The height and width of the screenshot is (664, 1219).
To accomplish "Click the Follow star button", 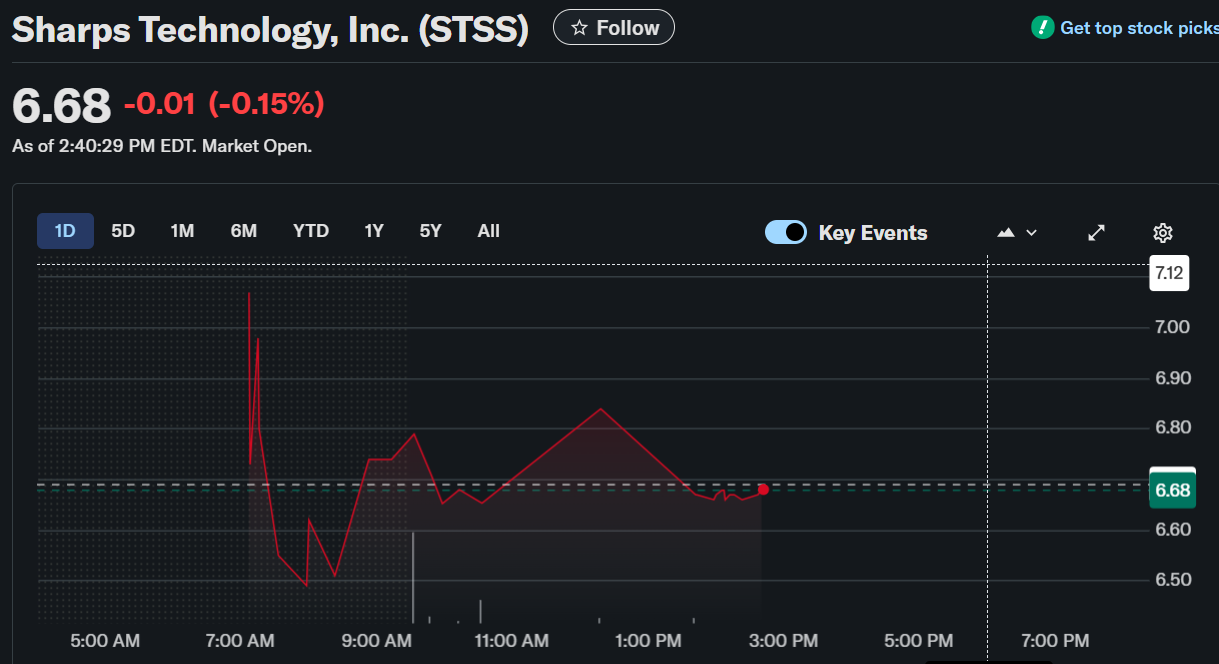I will pyautogui.click(x=614, y=28).
